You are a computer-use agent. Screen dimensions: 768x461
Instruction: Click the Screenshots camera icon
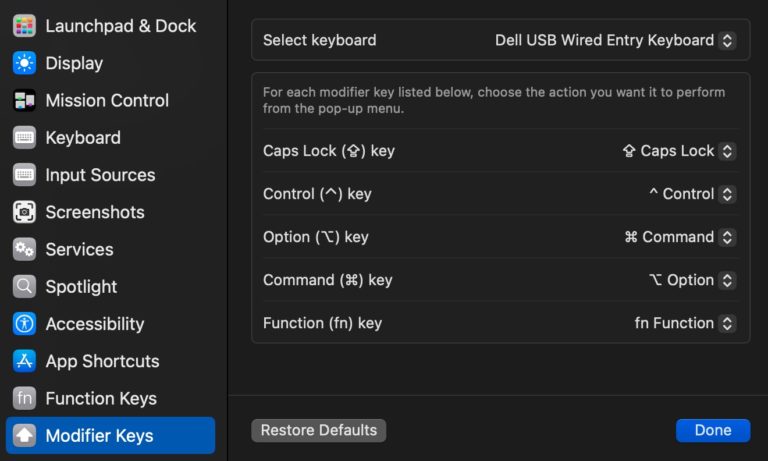click(x=24, y=212)
